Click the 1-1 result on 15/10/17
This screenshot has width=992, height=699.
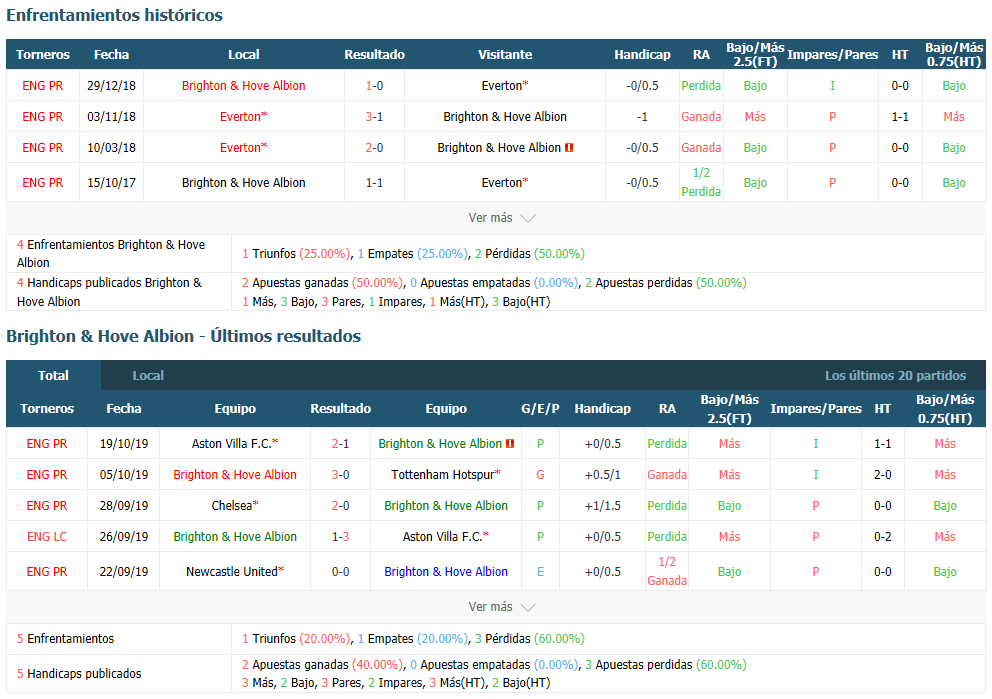tap(375, 182)
